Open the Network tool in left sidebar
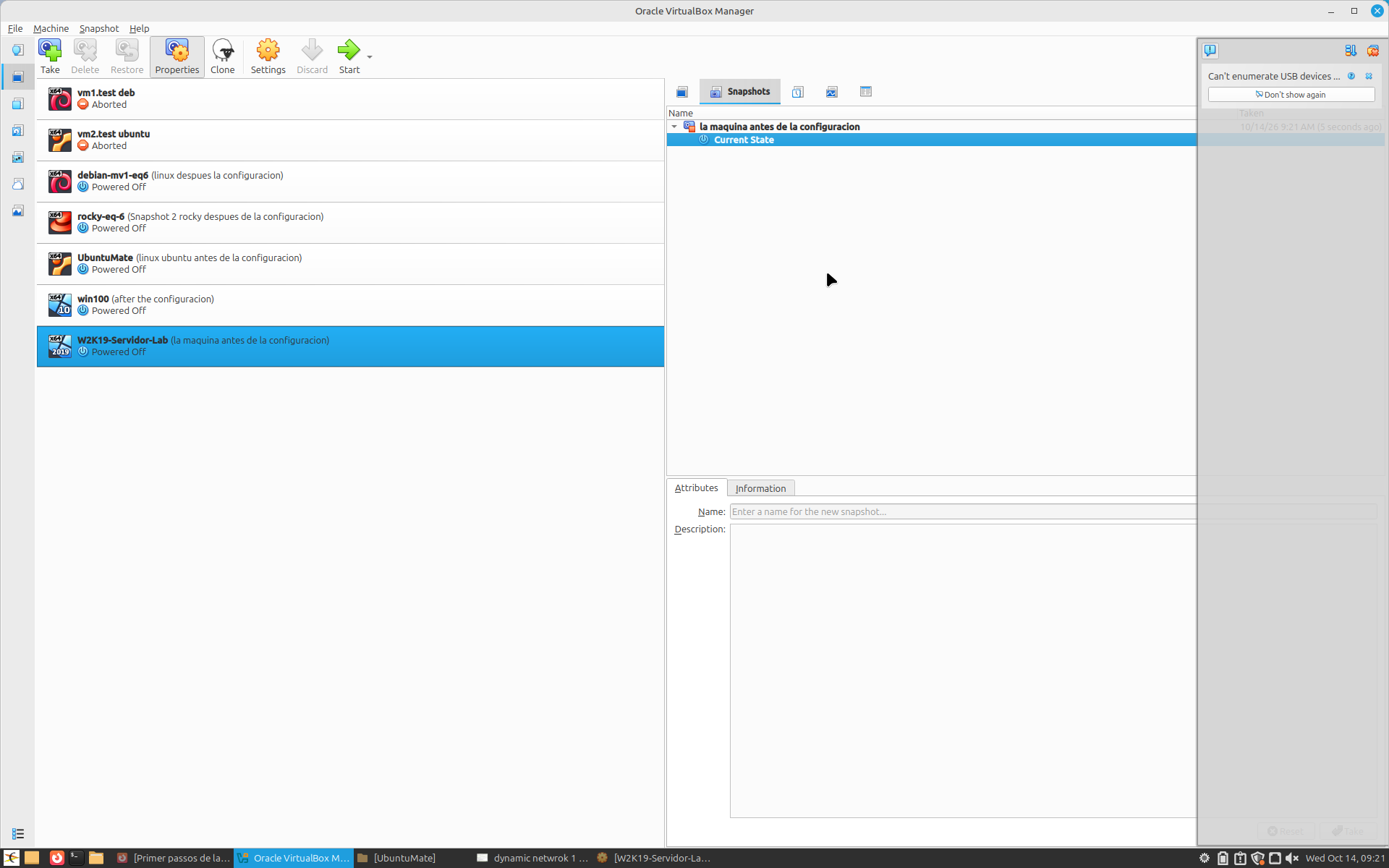1389x868 pixels. 18,157
